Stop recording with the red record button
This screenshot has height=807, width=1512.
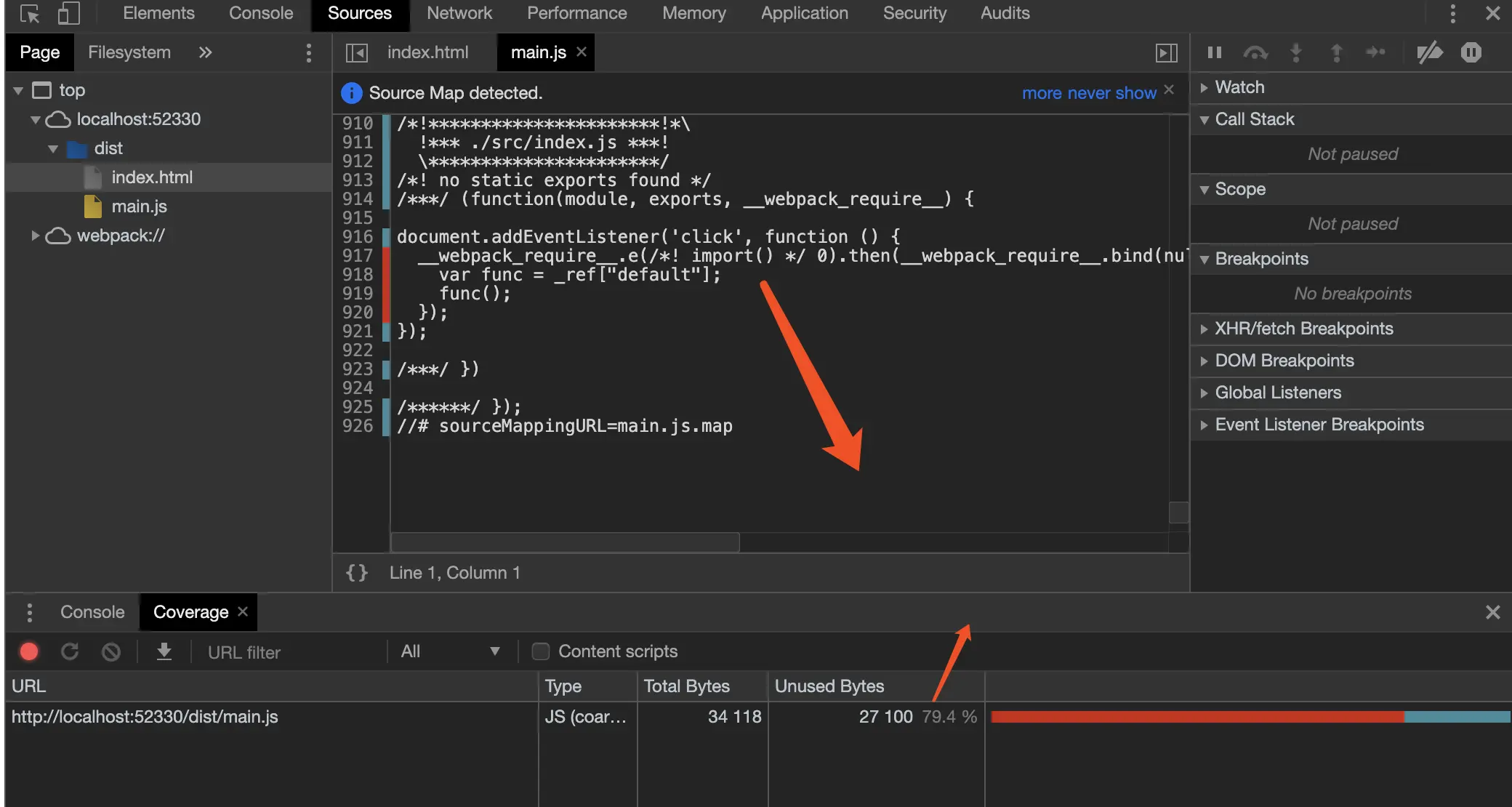tap(29, 651)
